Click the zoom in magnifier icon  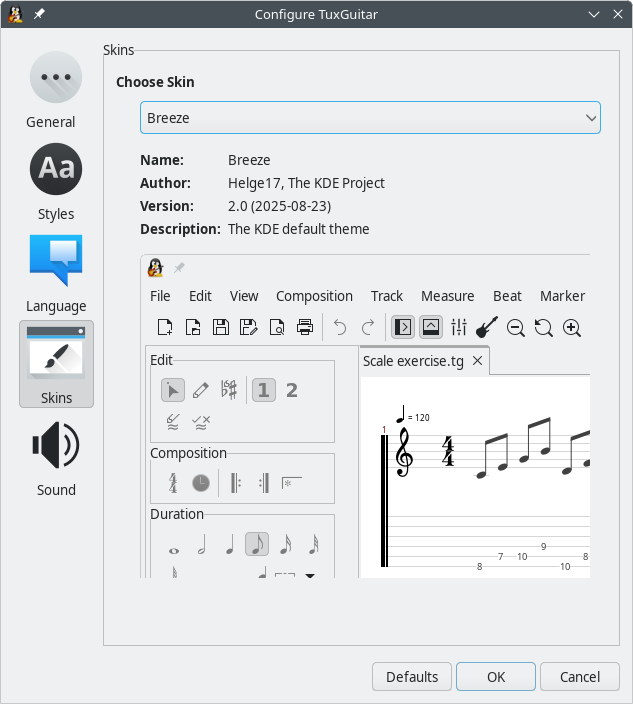572,327
